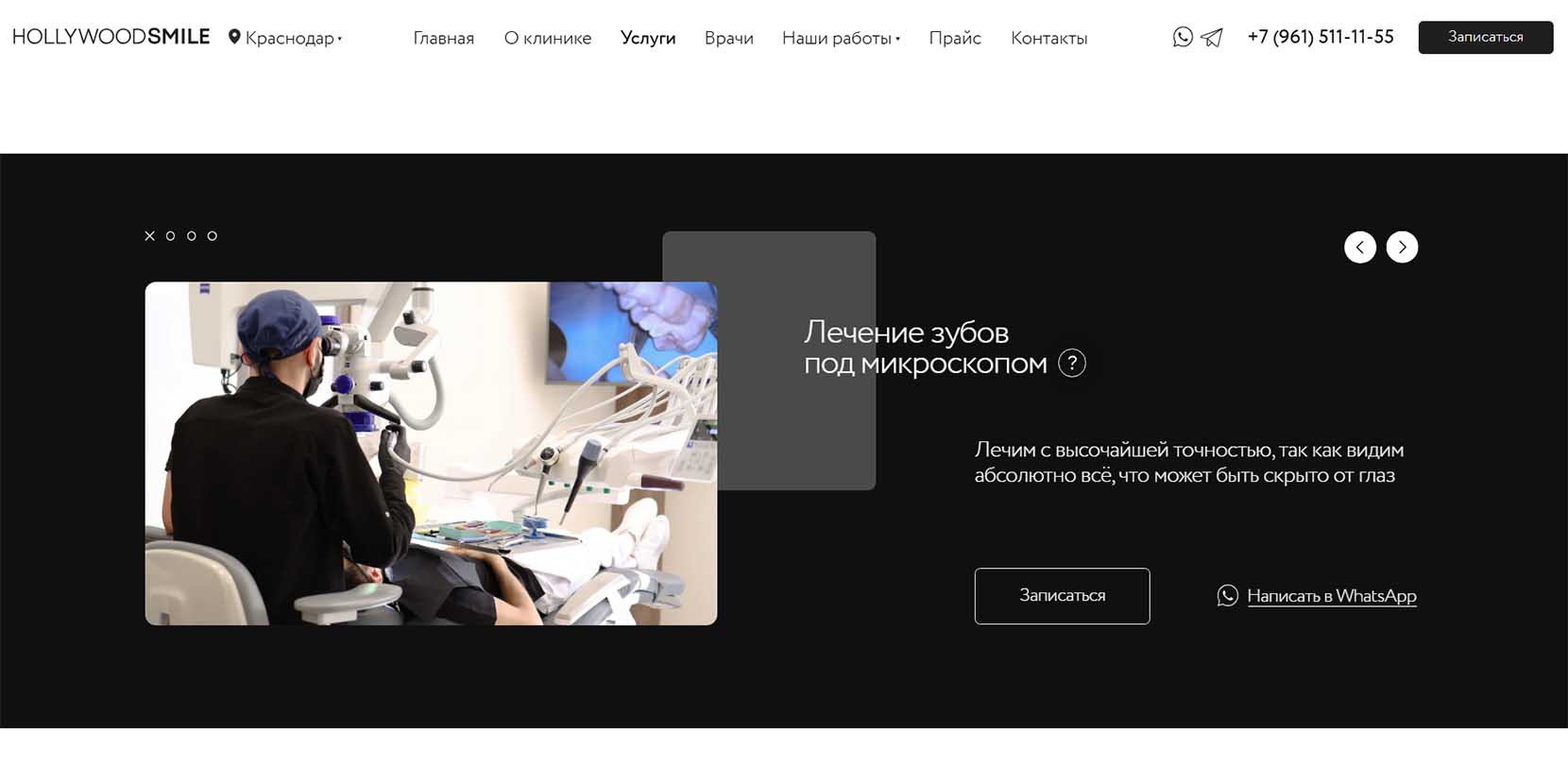Go to previous slide arrow

[1360, 247]
